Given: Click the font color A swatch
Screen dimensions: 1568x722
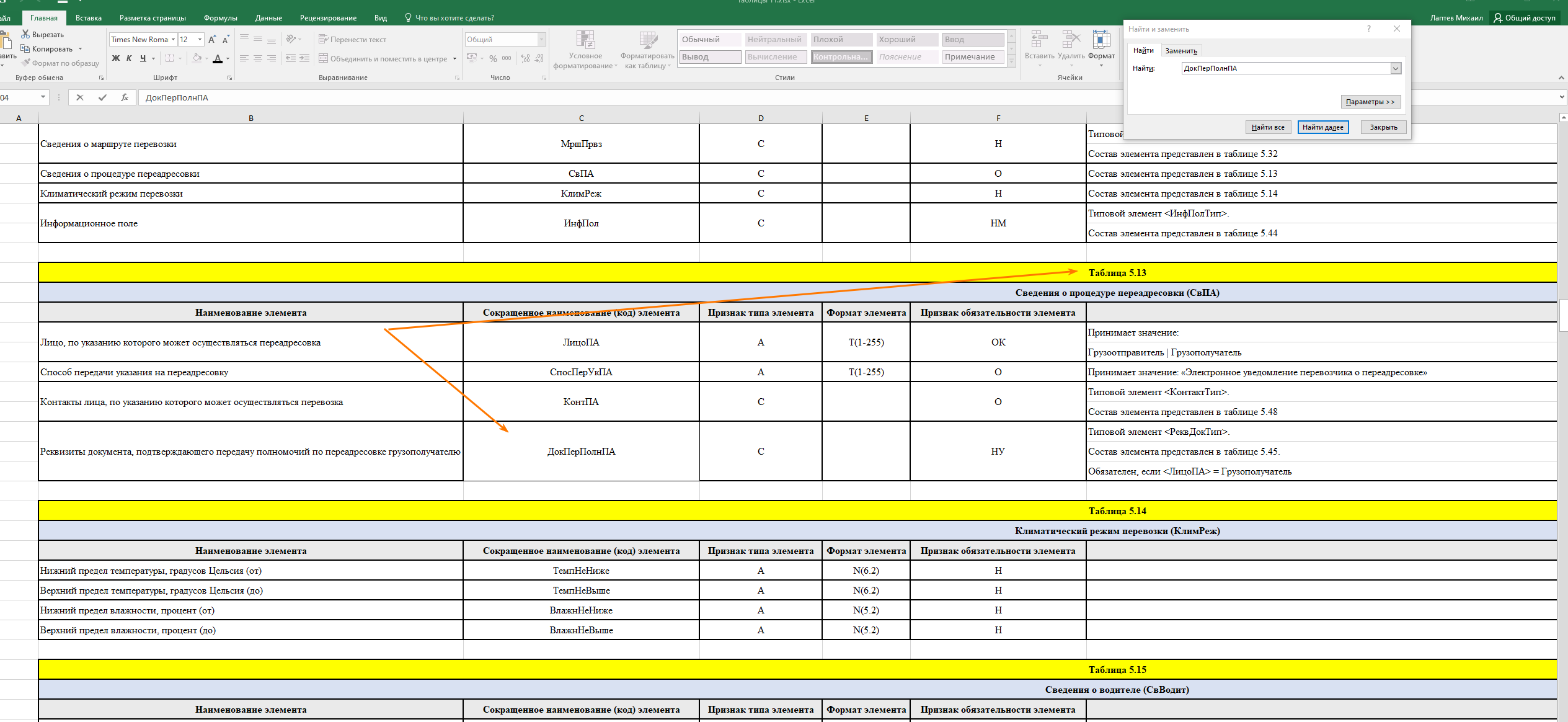Looking at the screenshot, I should tap(217, 58).
